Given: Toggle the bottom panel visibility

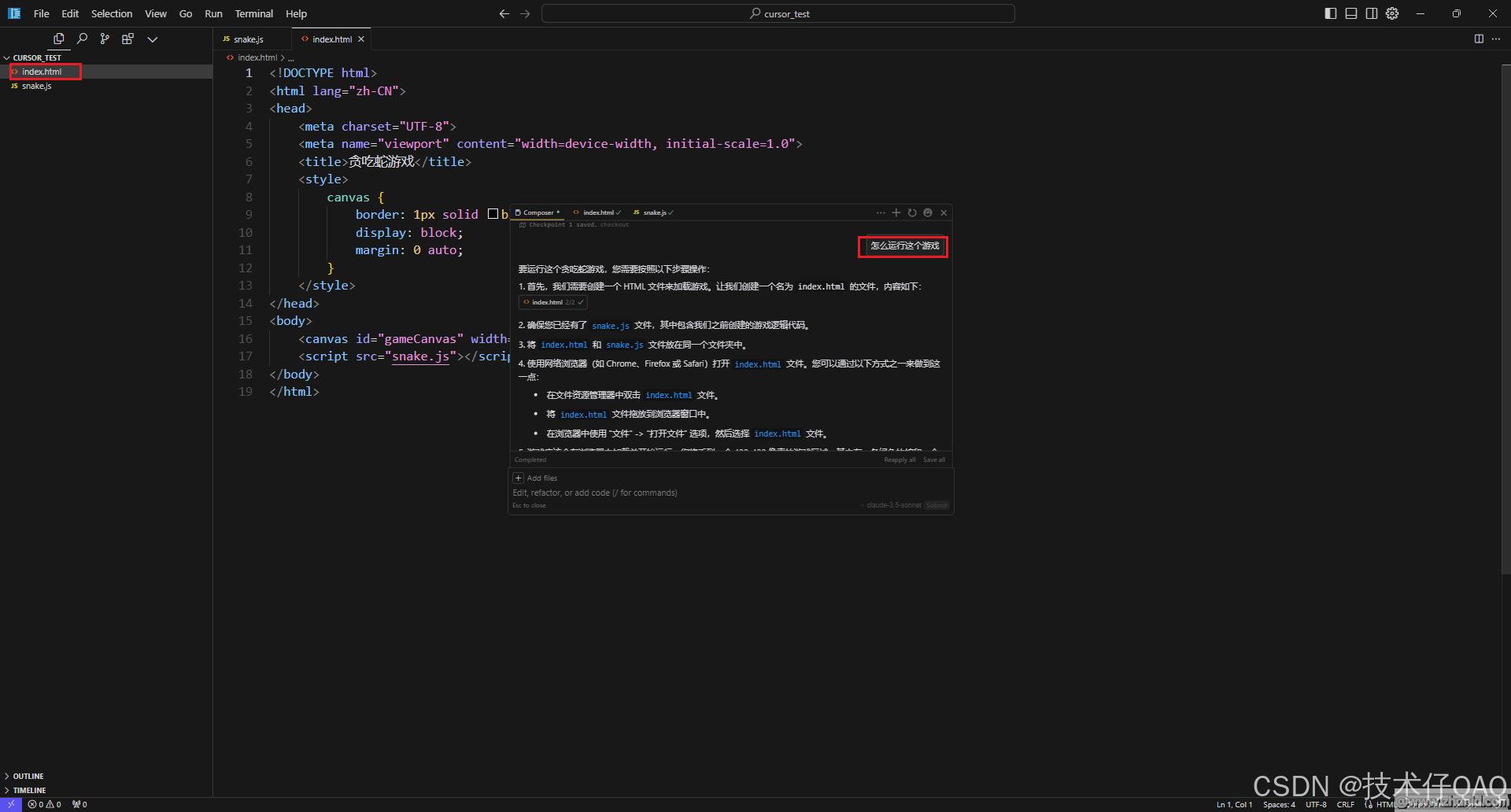Looking at the screenshot, I should [x=1350, y=13].
